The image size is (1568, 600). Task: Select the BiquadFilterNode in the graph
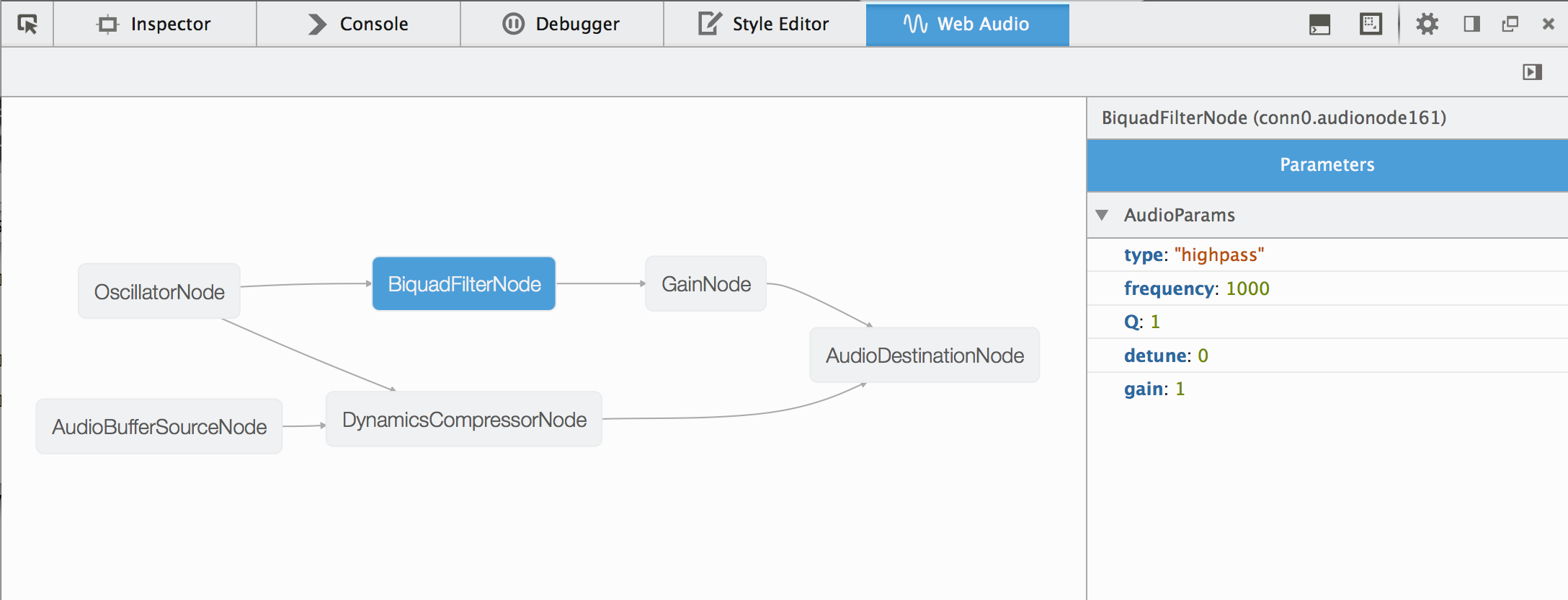click(464, 284)
